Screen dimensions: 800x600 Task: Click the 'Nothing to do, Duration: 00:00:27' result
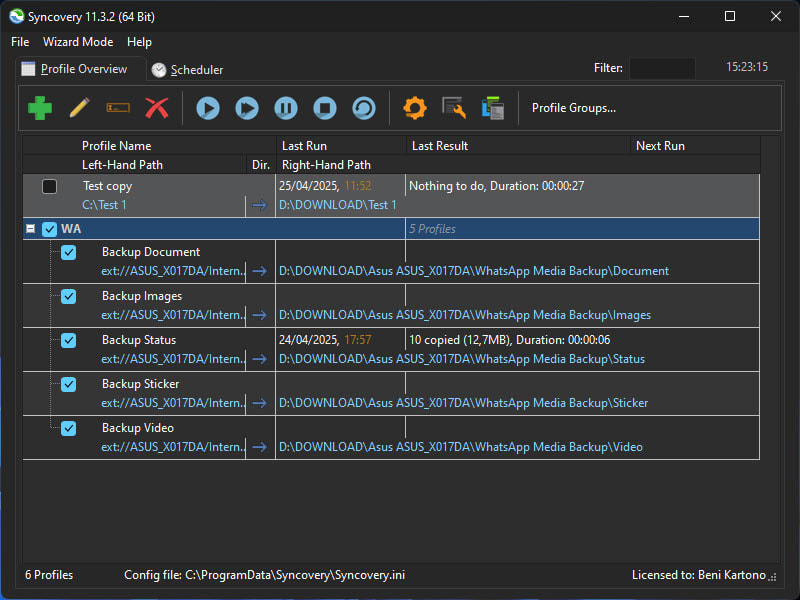496,186
